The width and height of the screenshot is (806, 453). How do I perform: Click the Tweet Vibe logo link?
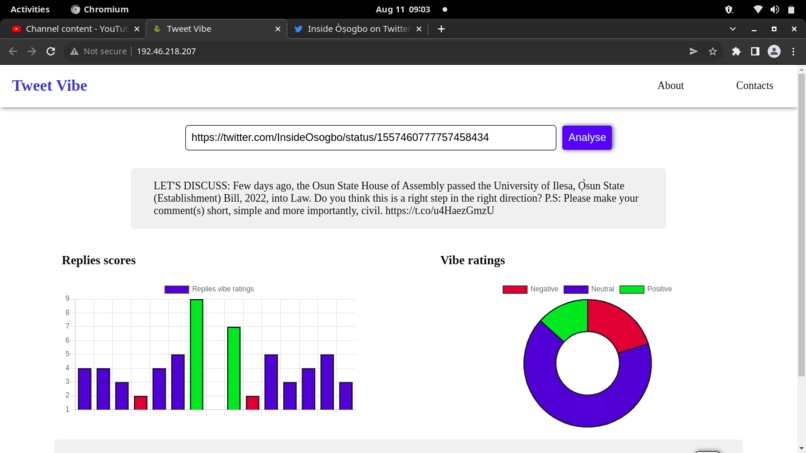pos(49,85)
